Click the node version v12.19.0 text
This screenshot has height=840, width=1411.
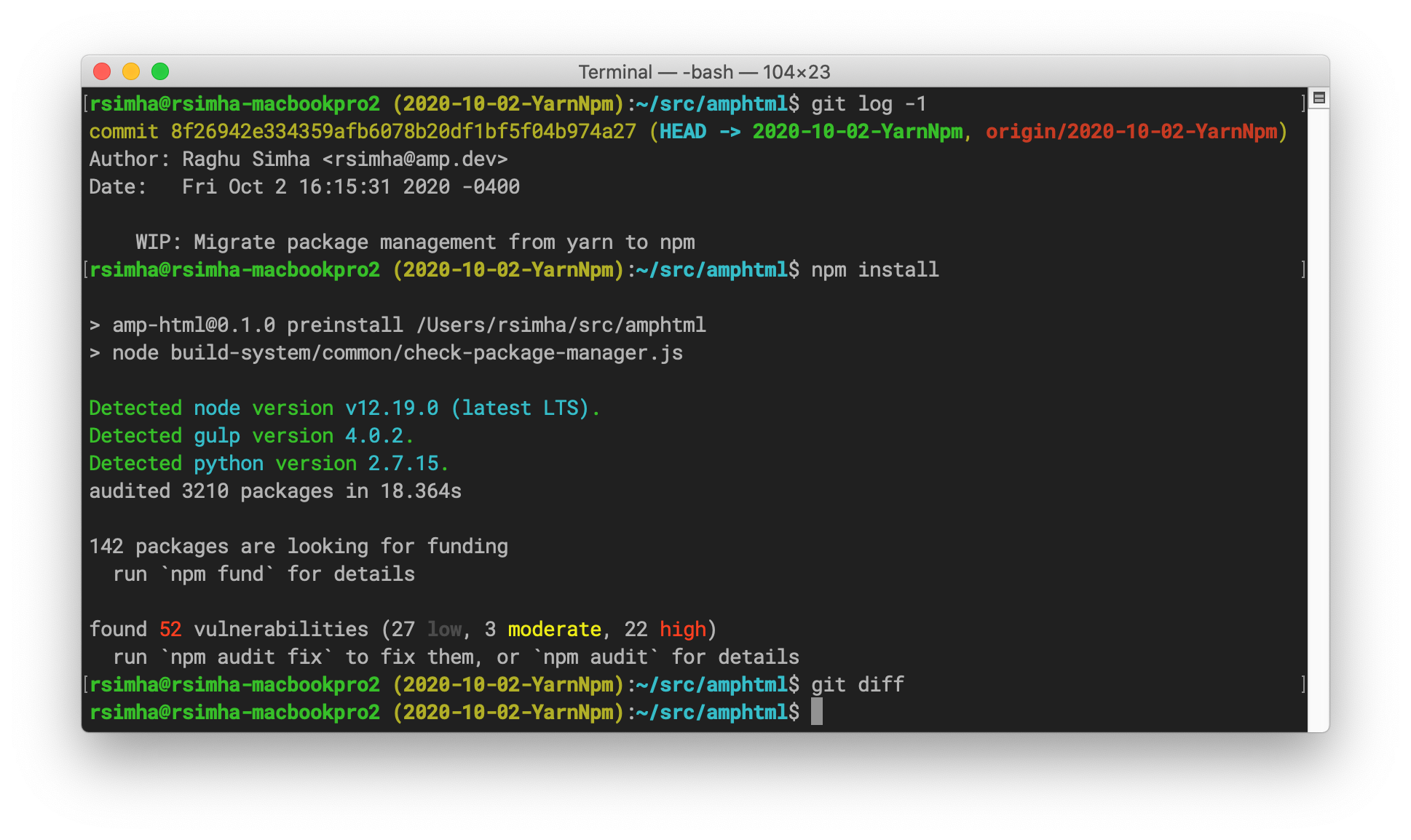click(x=392, y=408)
